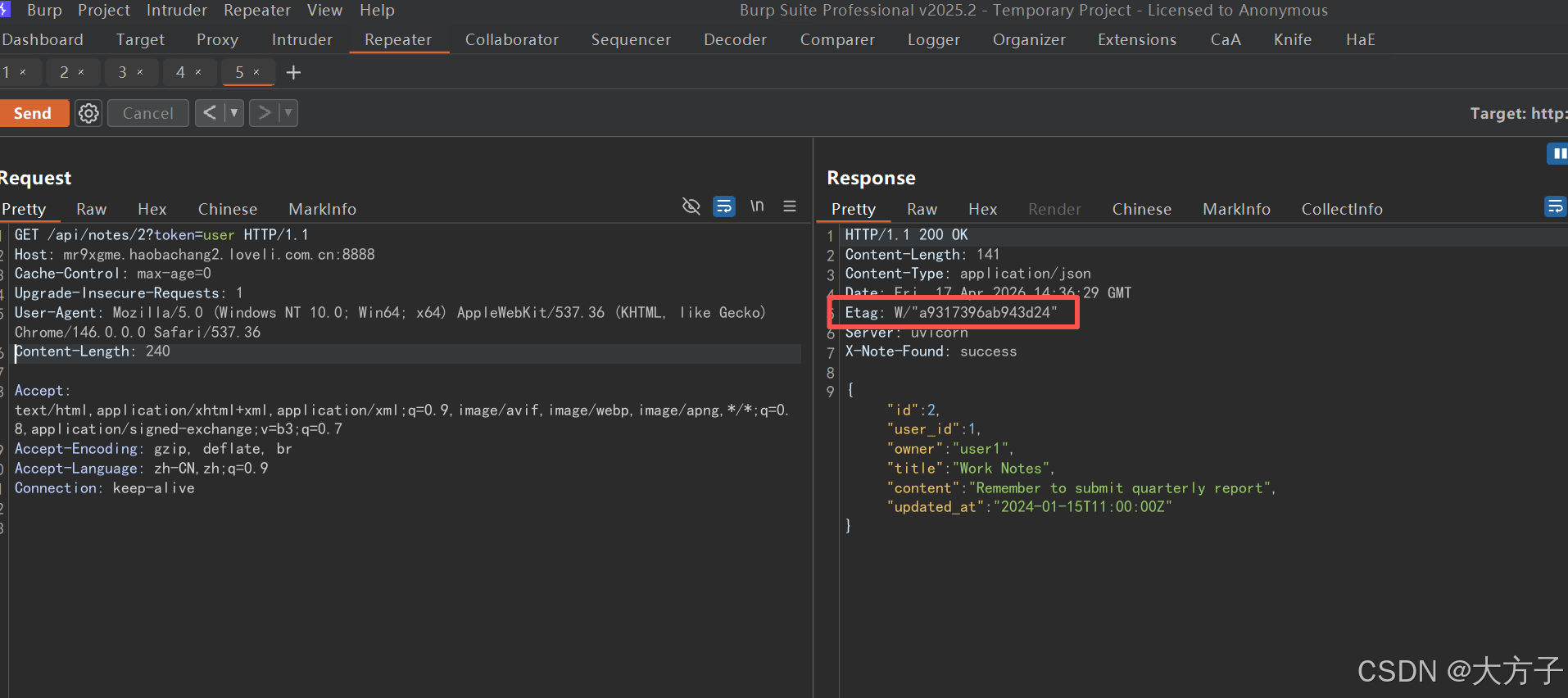Click the HTTP/1.1 200 OK status line

(x=906, y=235)
